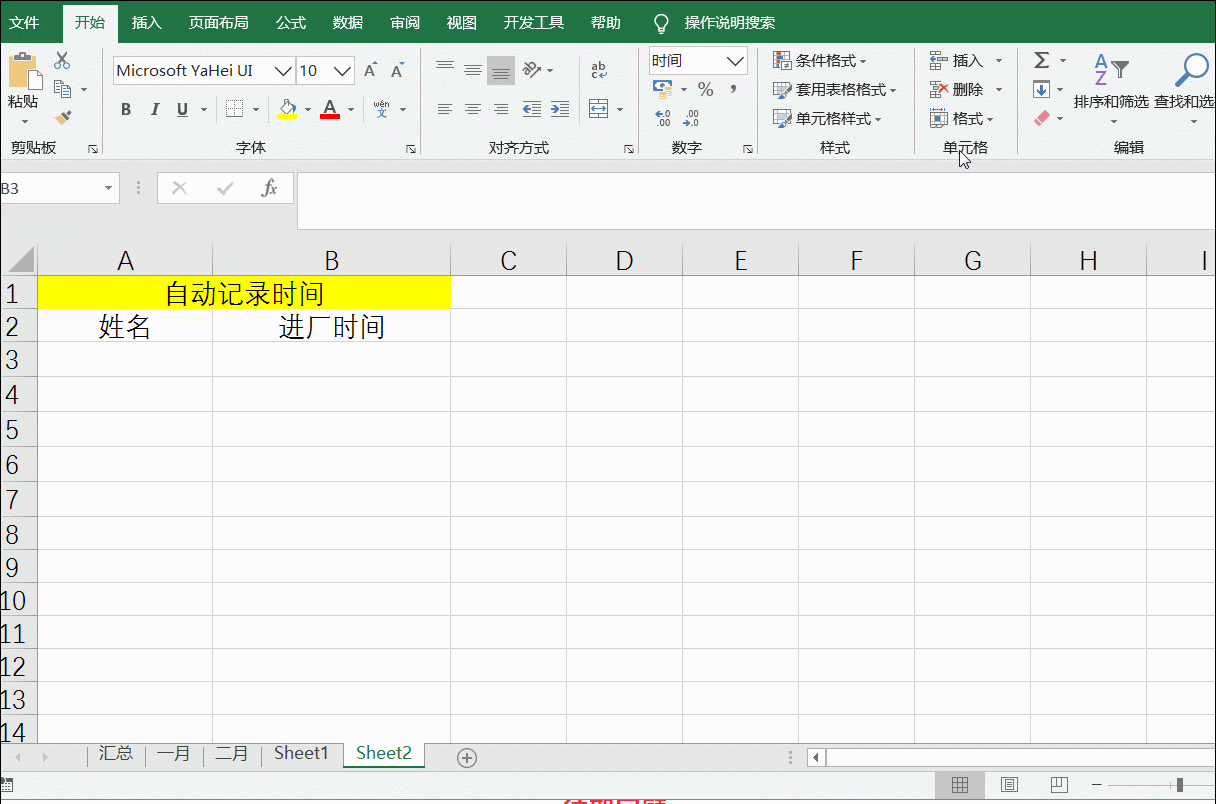This screenshot has height=804, width=1216.
Task: Click Decrease Indent icon
Action: 532,109
